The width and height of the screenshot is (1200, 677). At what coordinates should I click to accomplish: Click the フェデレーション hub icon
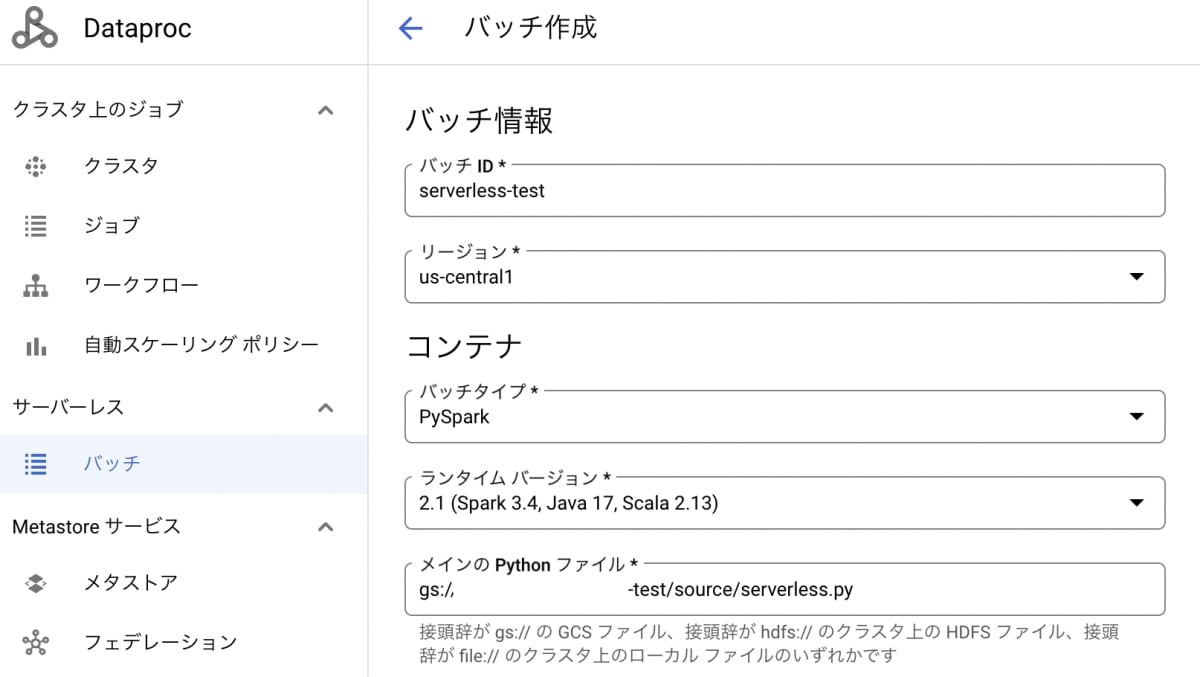point(36,642)
